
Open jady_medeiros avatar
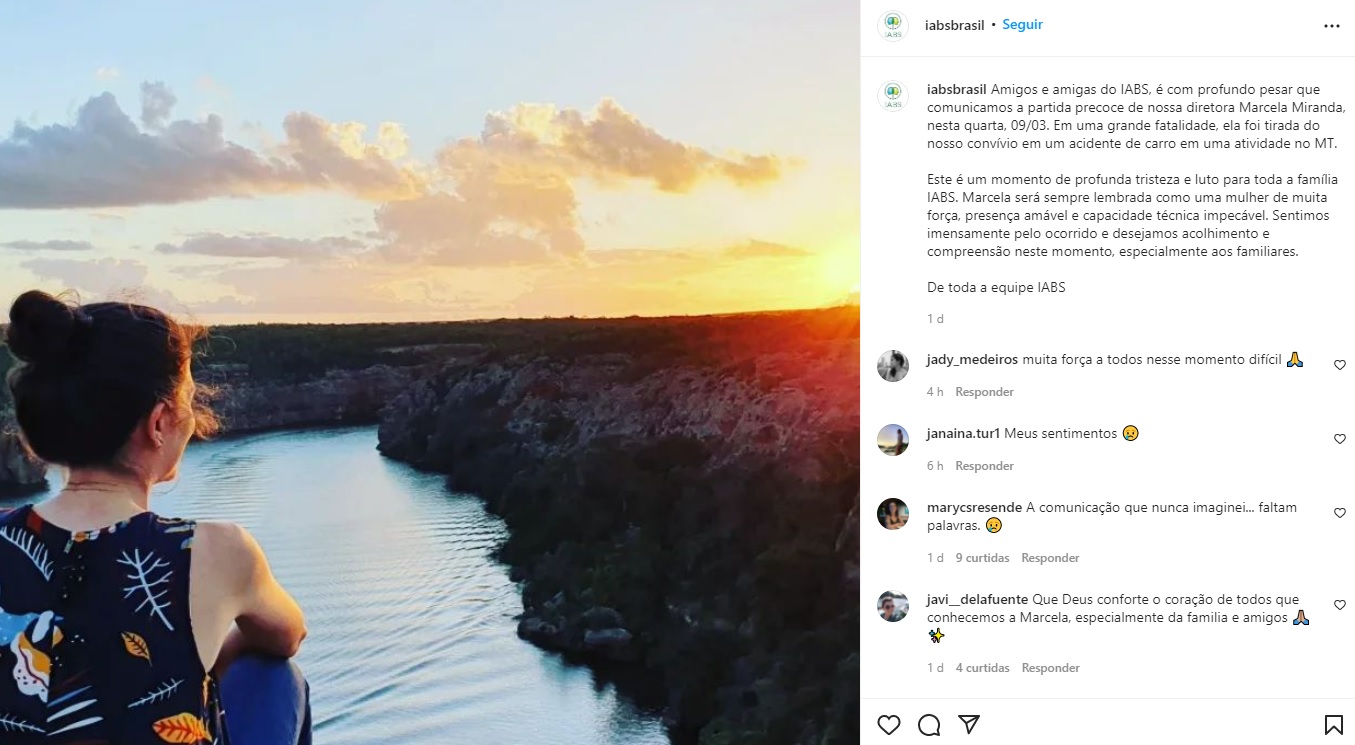point(893,366)
